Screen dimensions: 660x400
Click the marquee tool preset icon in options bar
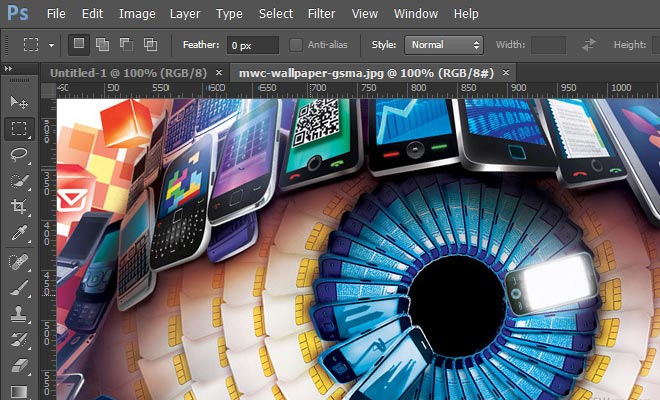pos(31,44)
